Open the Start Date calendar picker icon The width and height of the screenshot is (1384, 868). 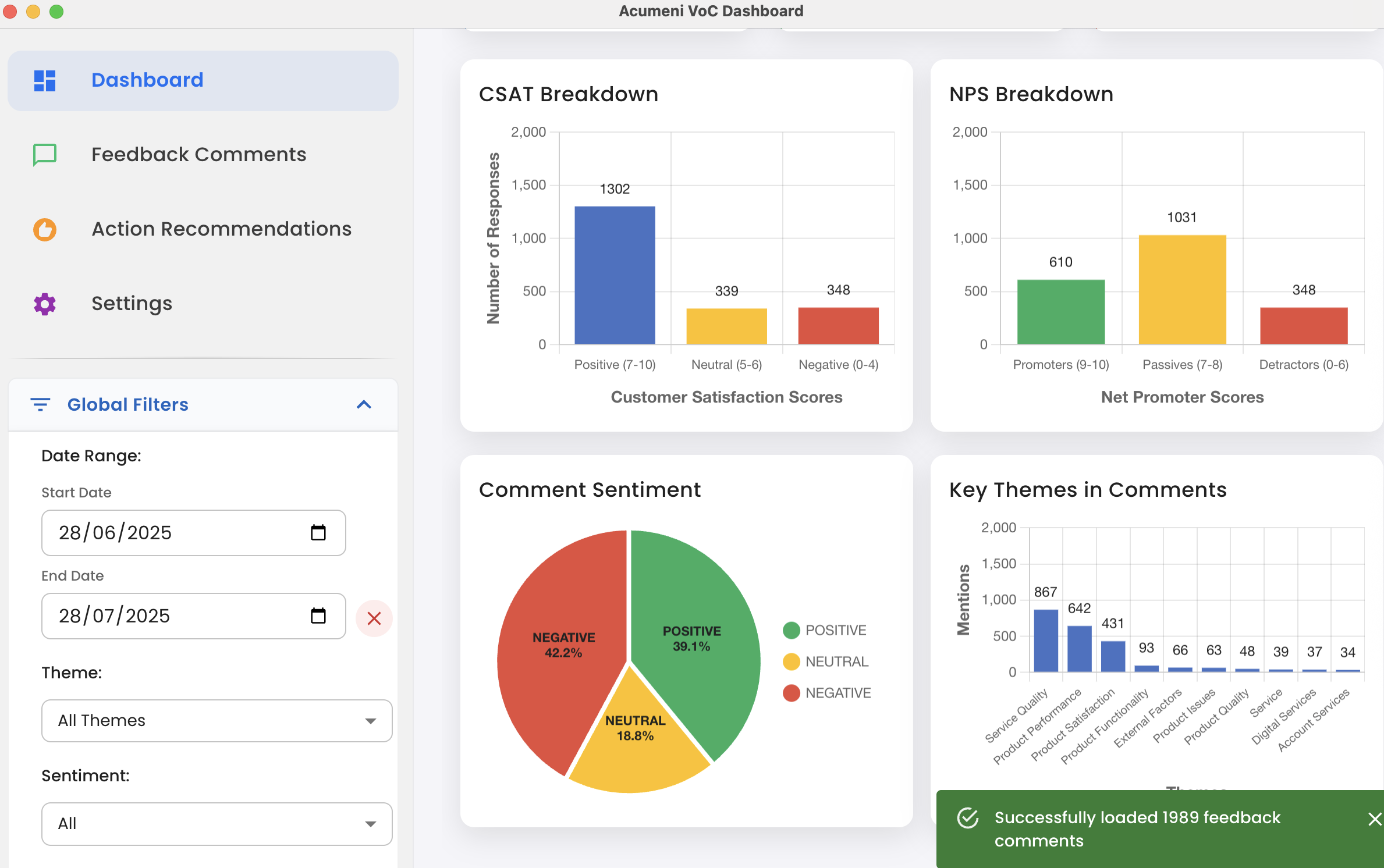(318, 532)
